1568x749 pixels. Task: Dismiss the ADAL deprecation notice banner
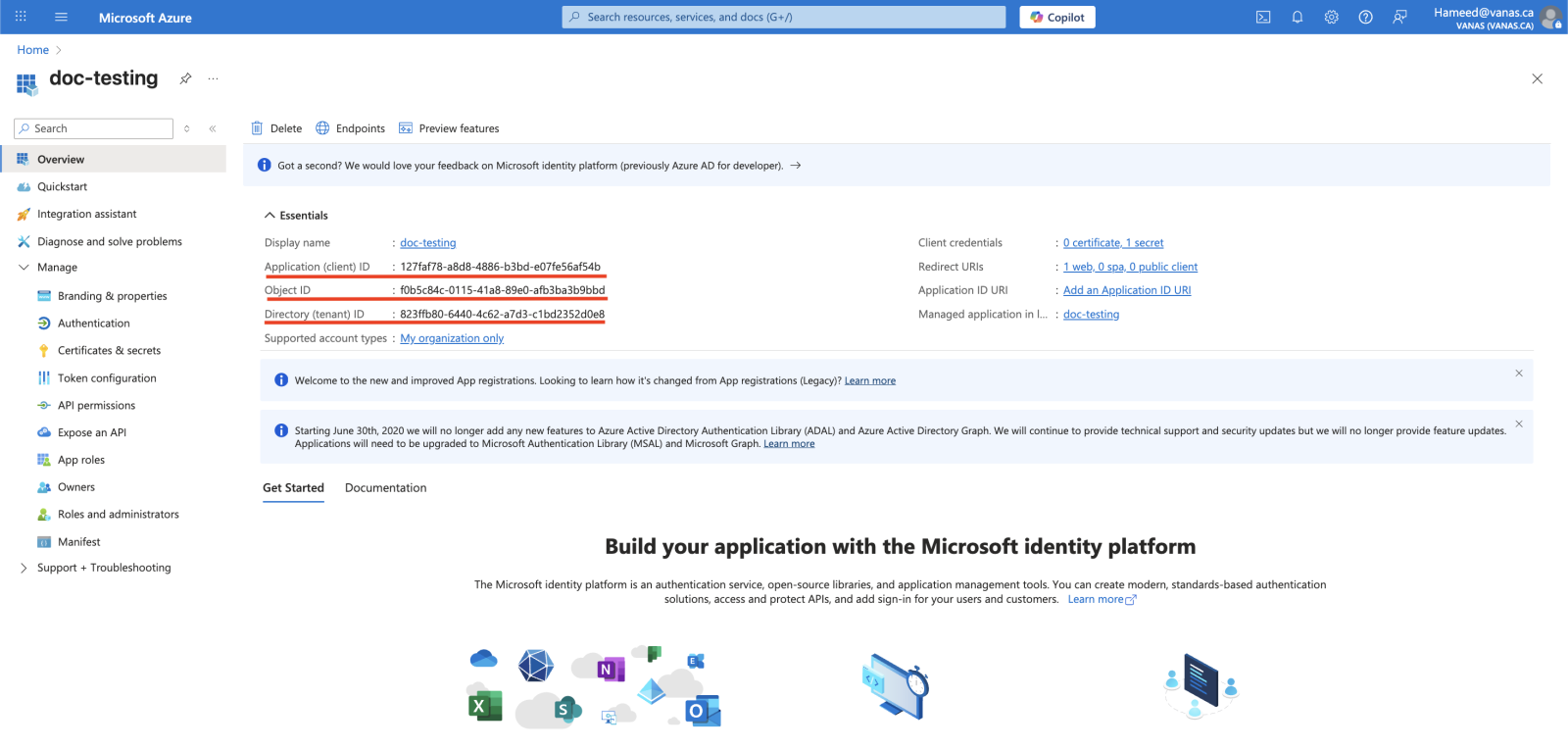coord(1519,424)
